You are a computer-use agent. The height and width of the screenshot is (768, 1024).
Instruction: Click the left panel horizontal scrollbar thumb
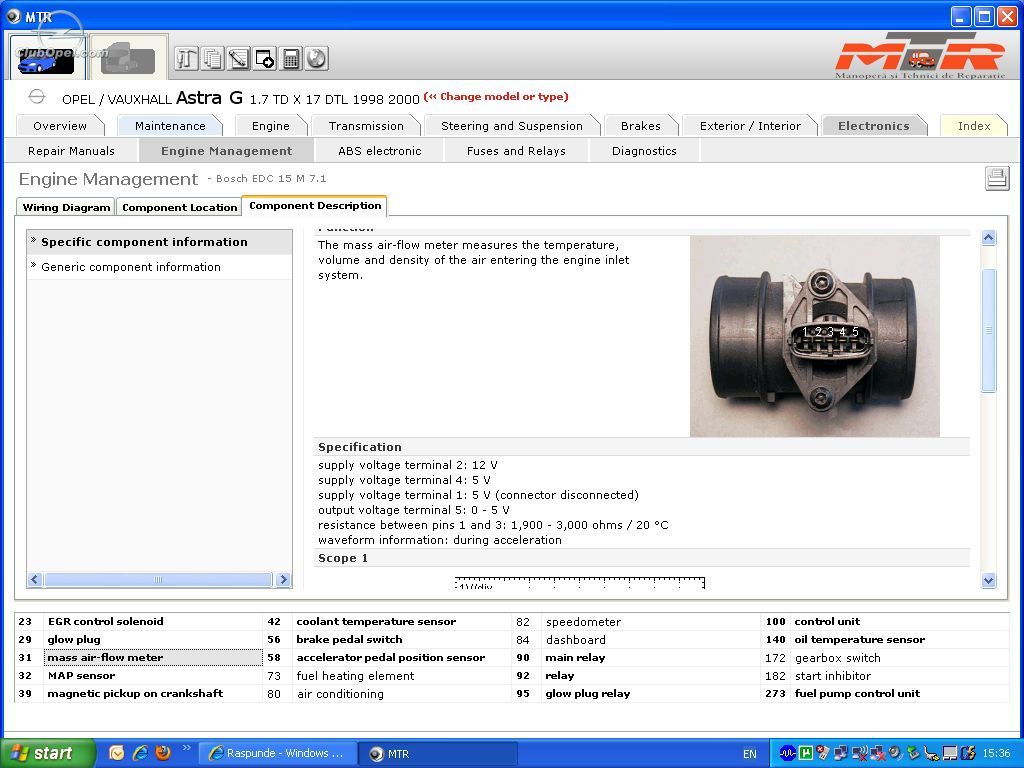coord(158,579)
